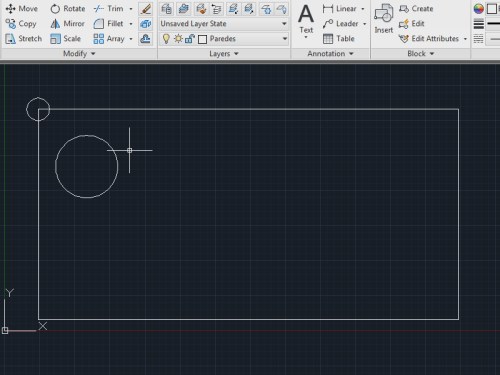Viewport: 500px width, 375px height.
Task: Open Array tool dropdown arrow
Action: tap(131, 39)
